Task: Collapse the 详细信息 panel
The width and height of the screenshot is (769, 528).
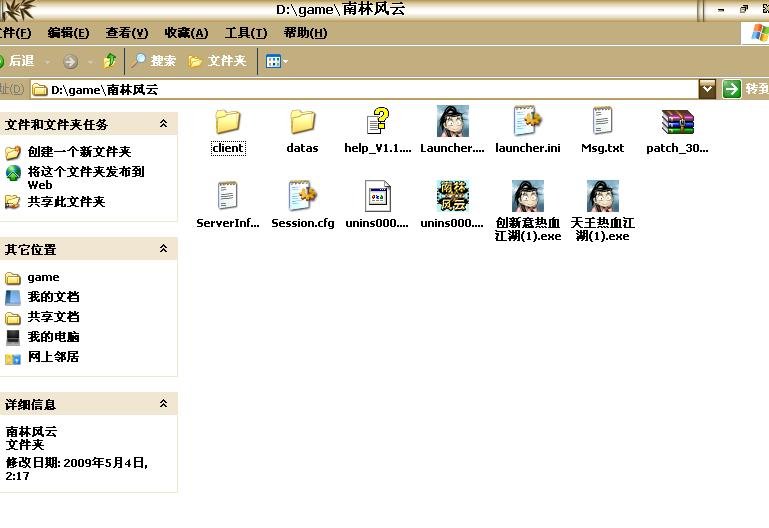Action: point(163,403)
